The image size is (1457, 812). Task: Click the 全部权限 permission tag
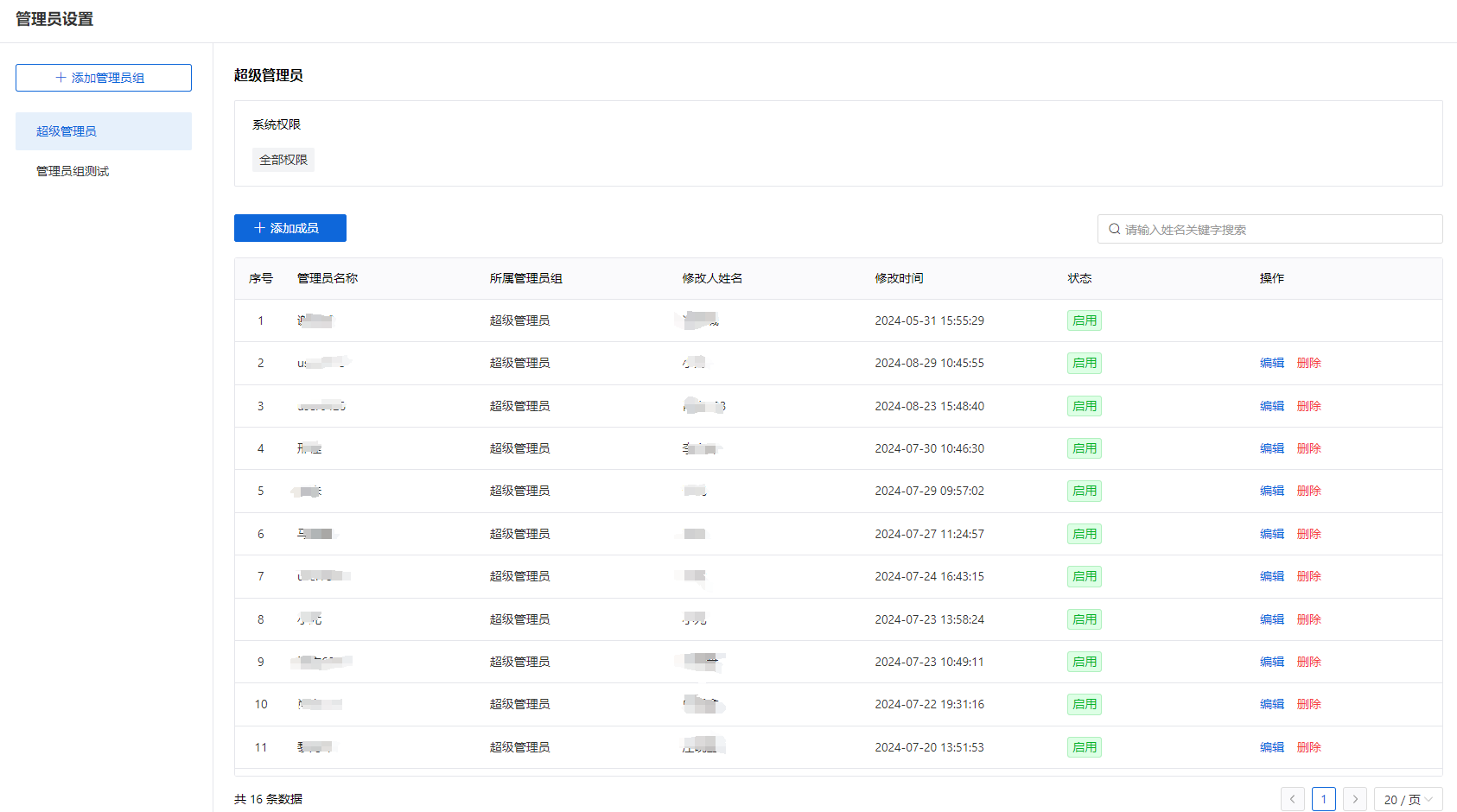point(283,160)
